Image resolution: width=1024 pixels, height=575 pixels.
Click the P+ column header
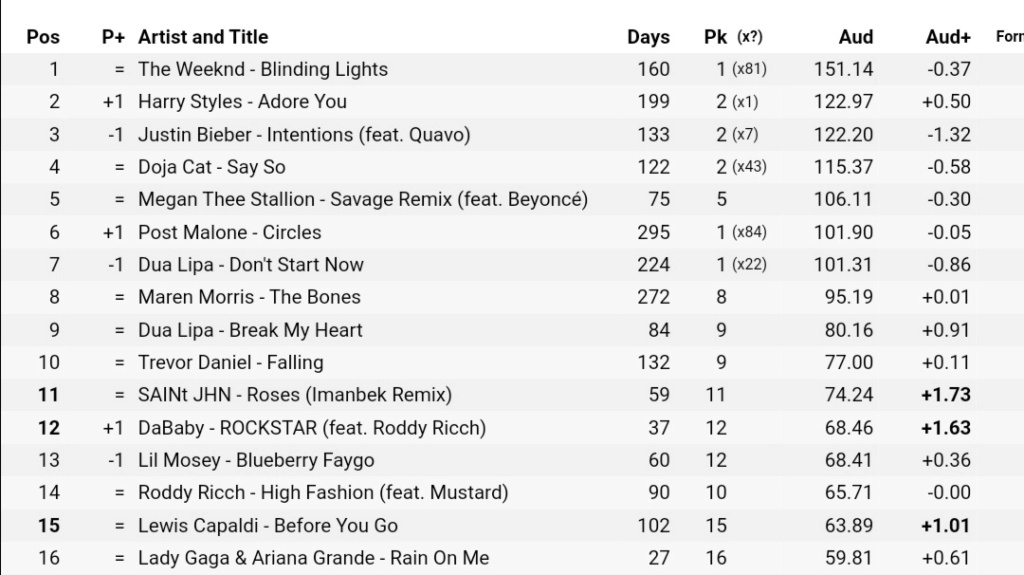[113, 37]
